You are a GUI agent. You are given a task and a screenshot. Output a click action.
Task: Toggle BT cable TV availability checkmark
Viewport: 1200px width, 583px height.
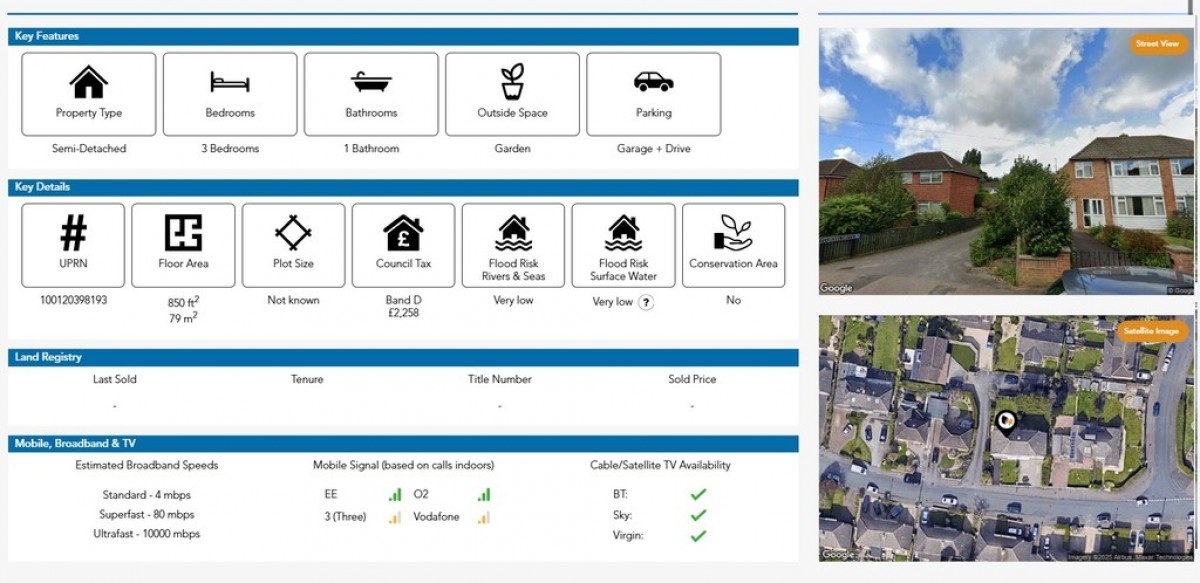(x=698, y=493)
